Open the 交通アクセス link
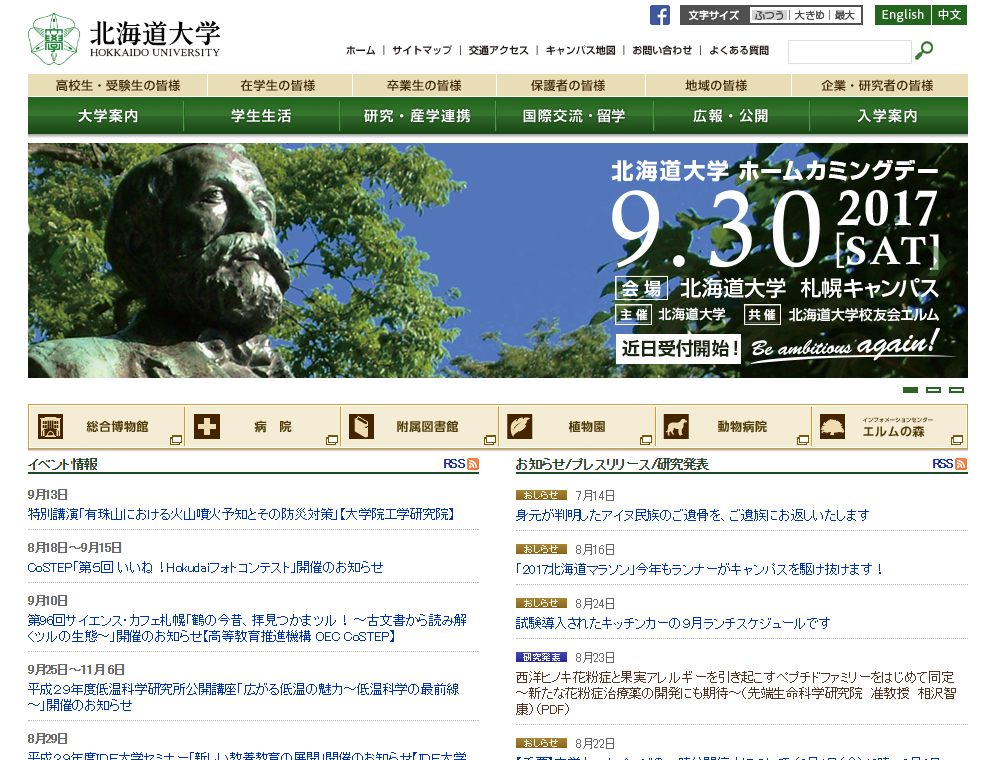This screenshot has height=760, width=996. [499, 50]
